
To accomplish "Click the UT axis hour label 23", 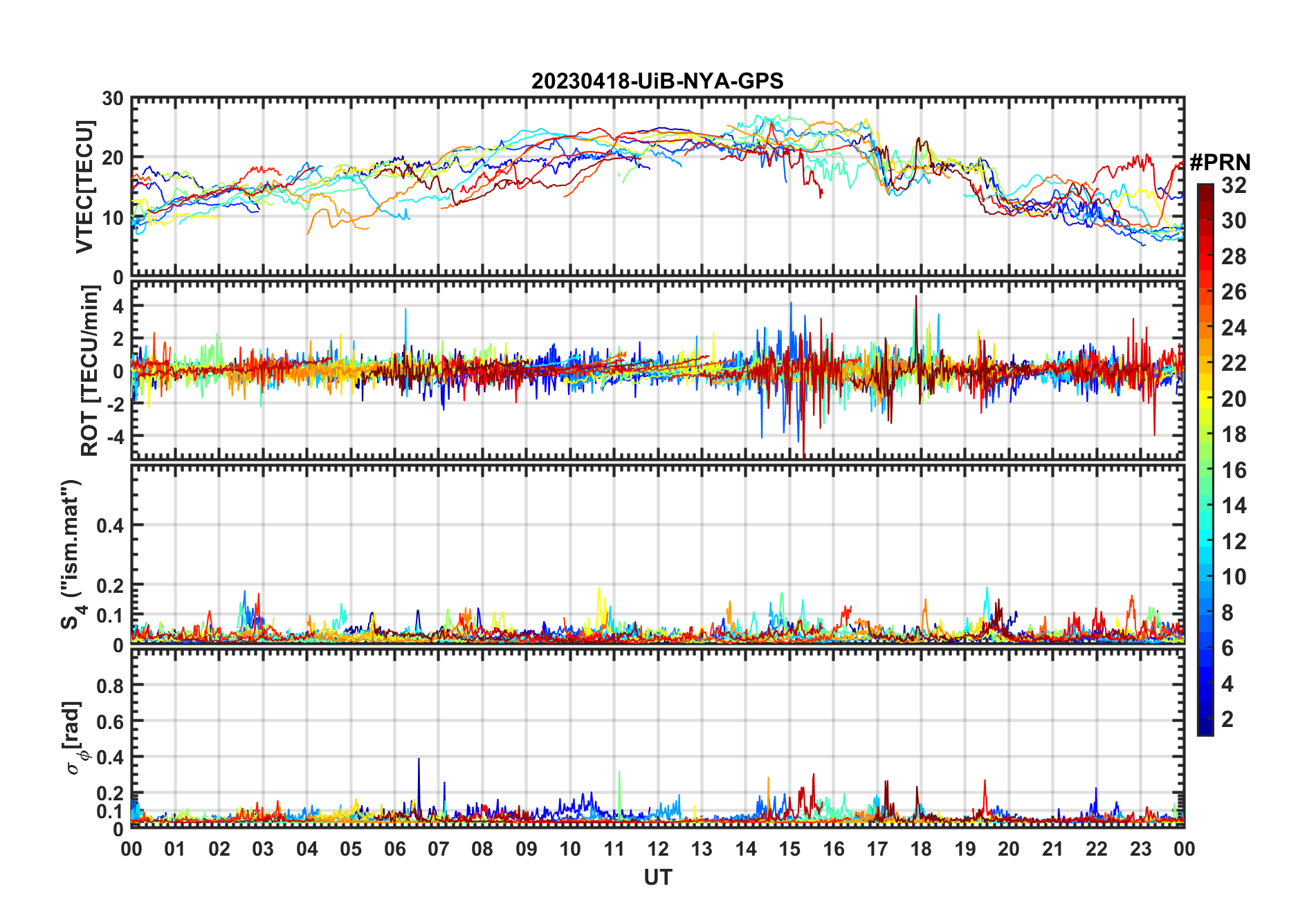I will click(x=1141, y=849).
